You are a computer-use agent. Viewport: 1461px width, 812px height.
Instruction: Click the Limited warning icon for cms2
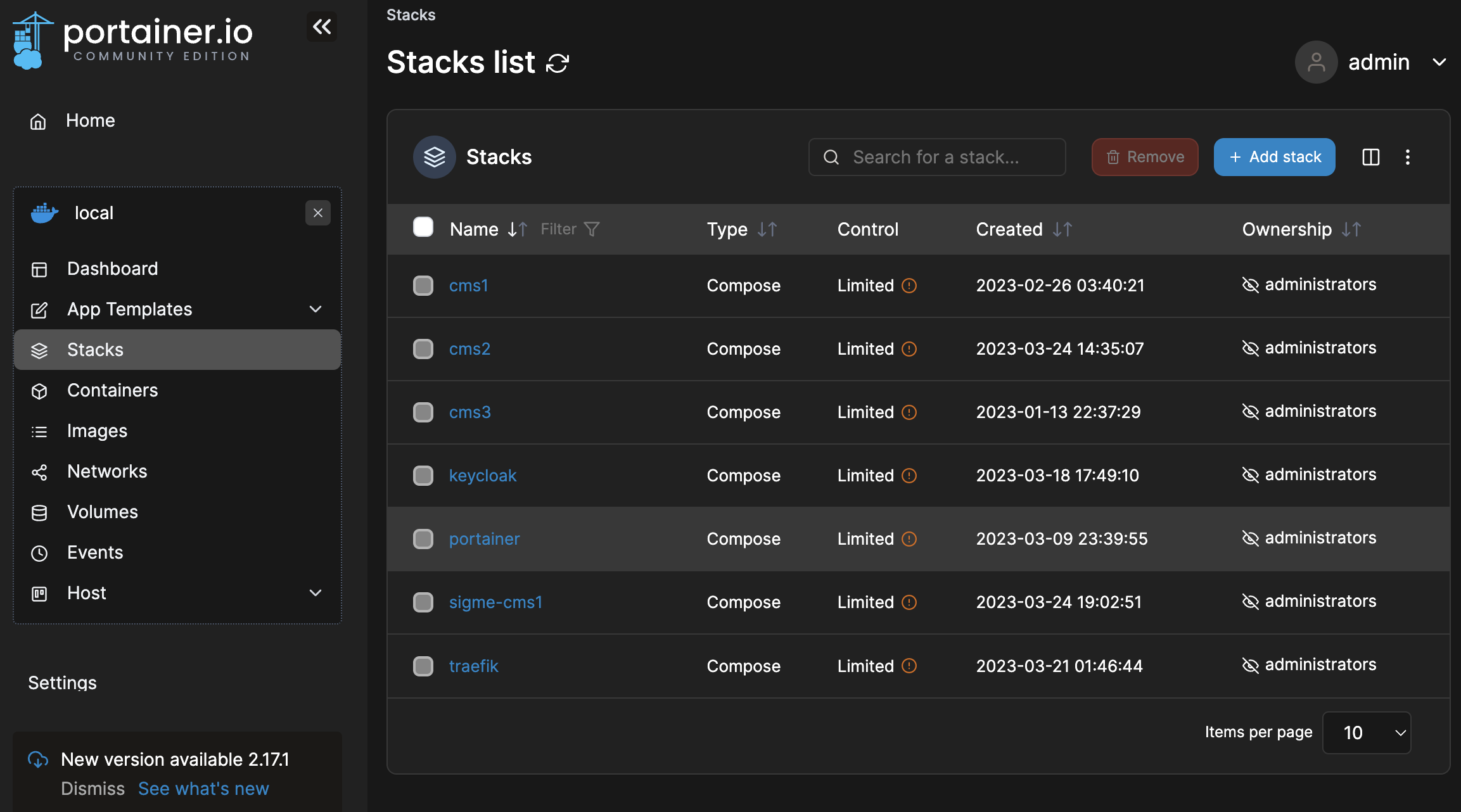tap(909, 349)
